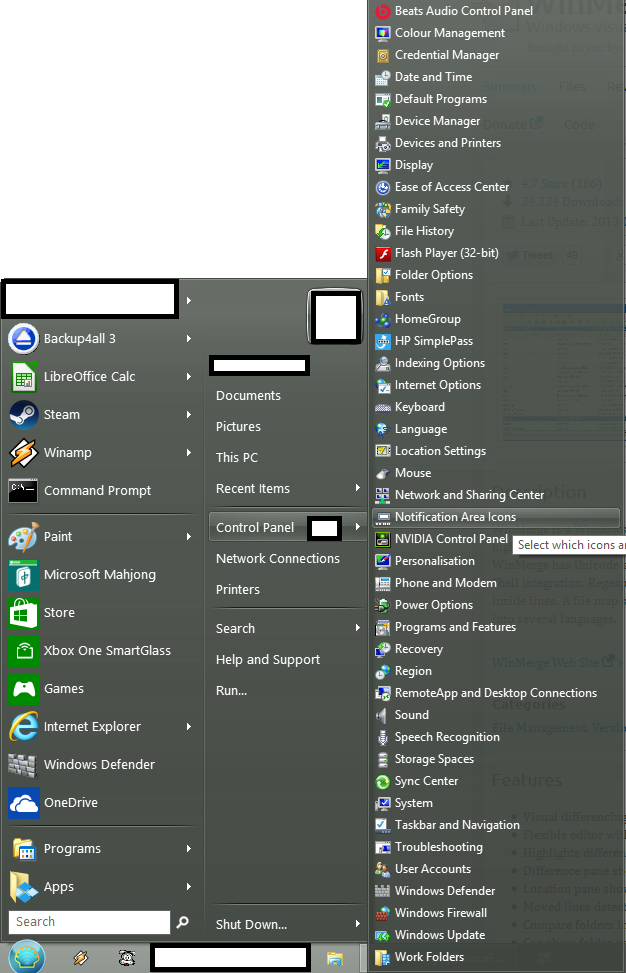The image size is (626, 973).
Task: Open Pictures from start menu
Action: 238,427
